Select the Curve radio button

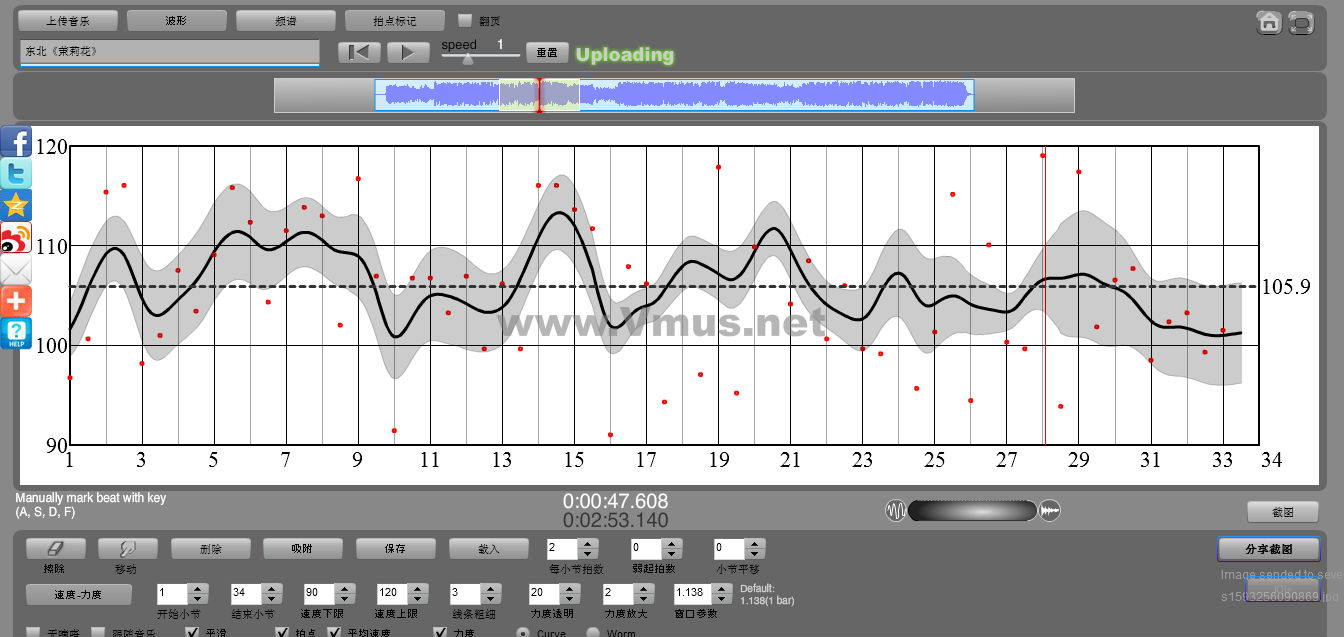point(523,633)
